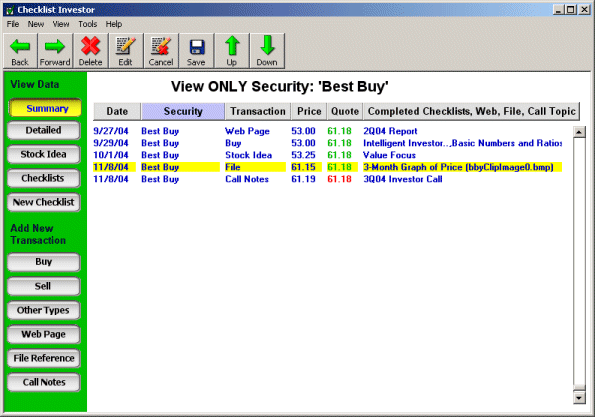Click the Quote column header
The image size is (595, 417).
(345, 111)
